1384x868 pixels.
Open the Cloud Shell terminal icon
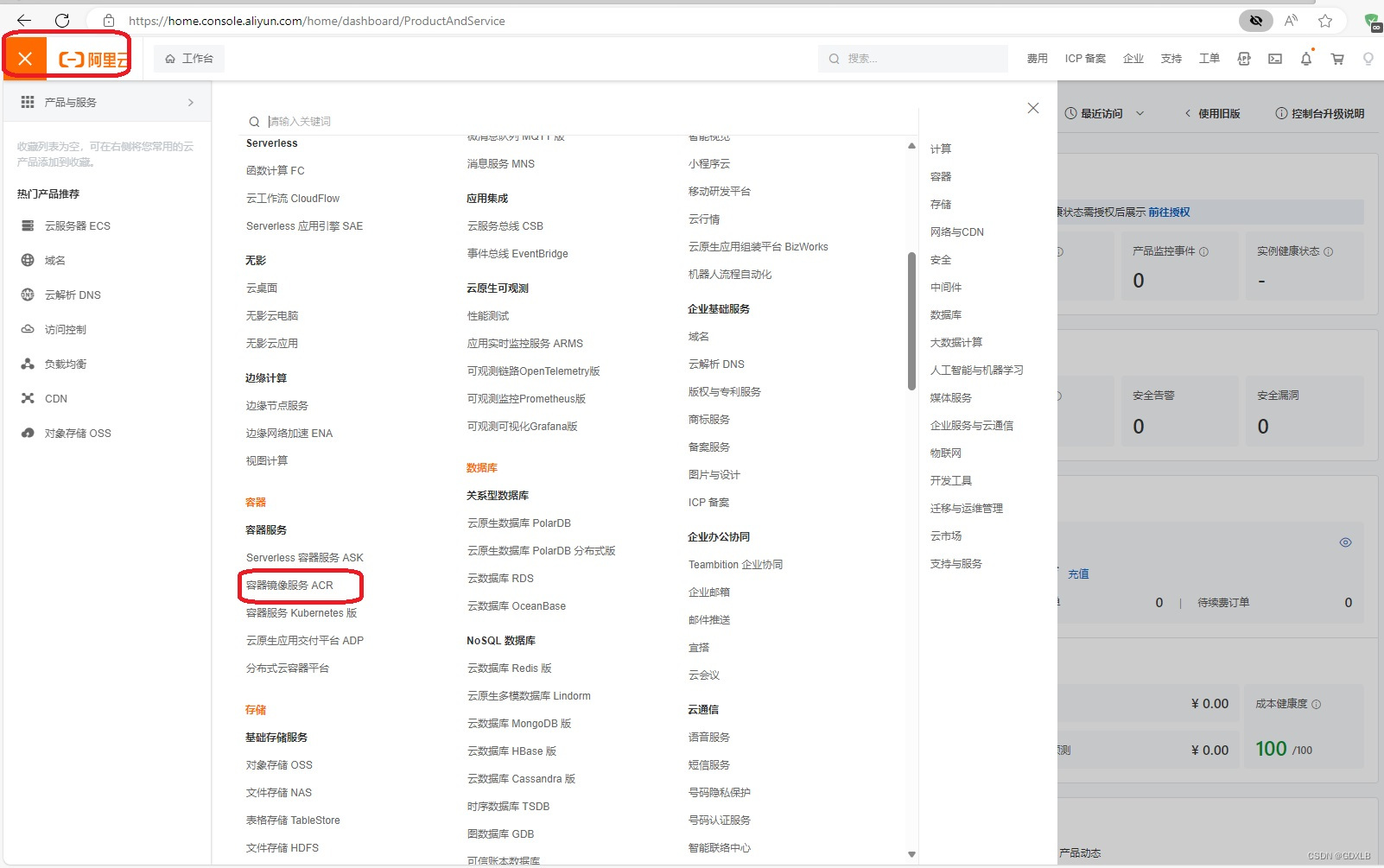point(1275,59)
